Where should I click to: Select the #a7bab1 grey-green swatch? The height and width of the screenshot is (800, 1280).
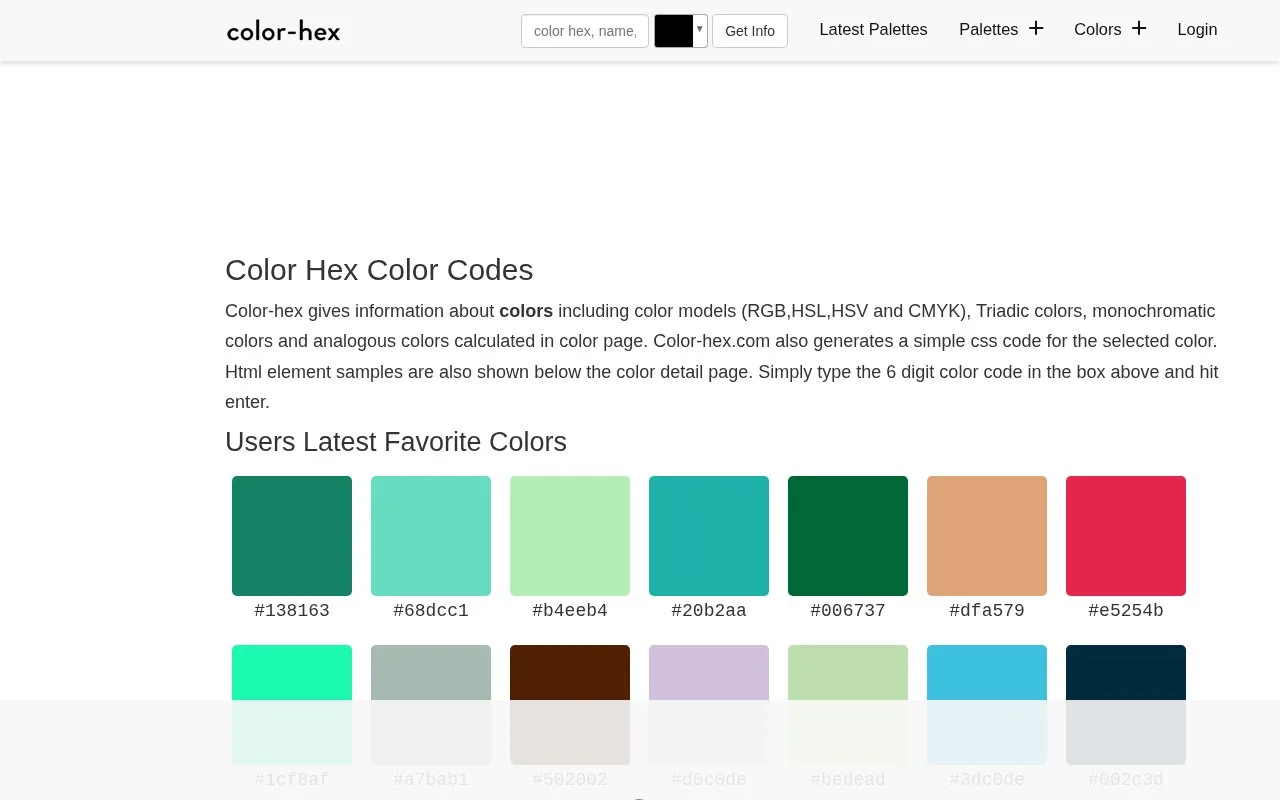431,705
